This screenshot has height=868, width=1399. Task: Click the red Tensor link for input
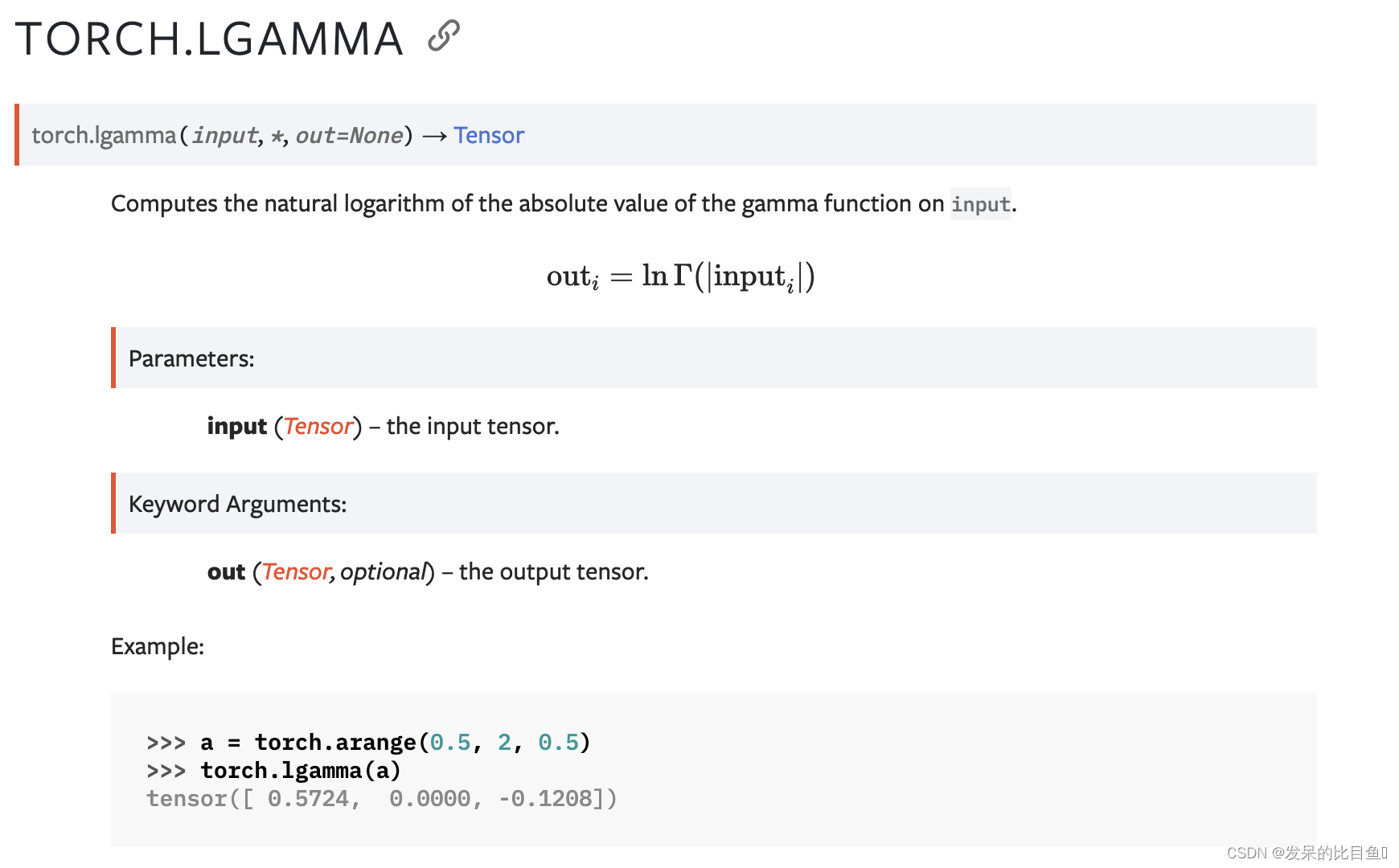318,426
